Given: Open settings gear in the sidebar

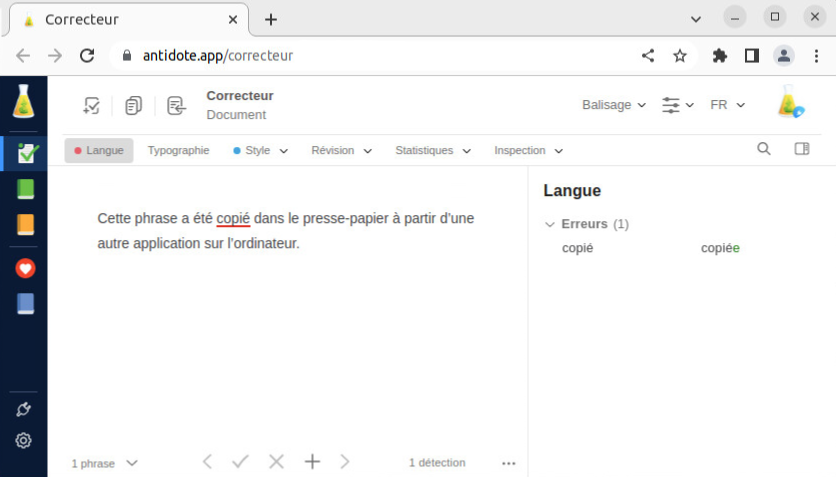Looking at the screenshot, I should 24,440.
